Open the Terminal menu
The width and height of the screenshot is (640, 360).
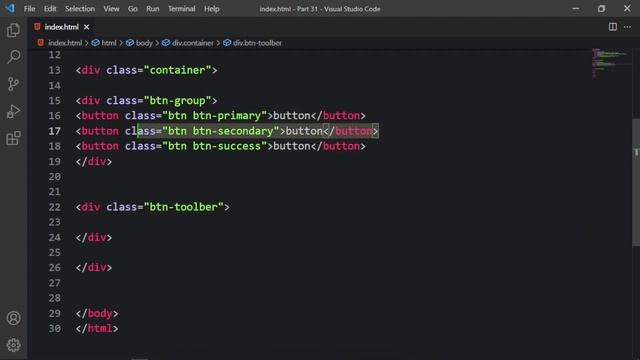(x=182, y=9)
